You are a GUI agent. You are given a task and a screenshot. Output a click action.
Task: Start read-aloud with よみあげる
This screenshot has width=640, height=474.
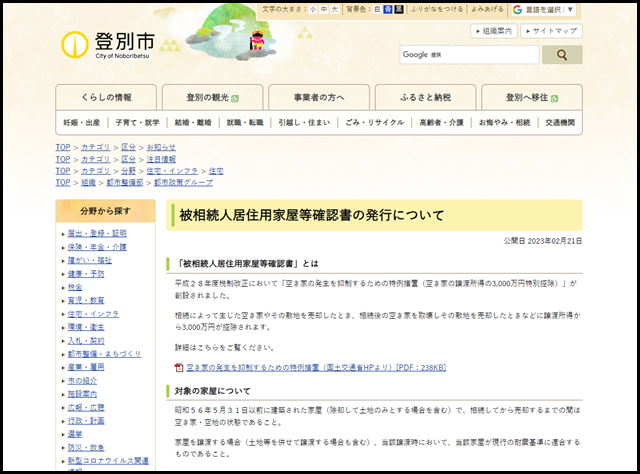(x=487, y=9)
